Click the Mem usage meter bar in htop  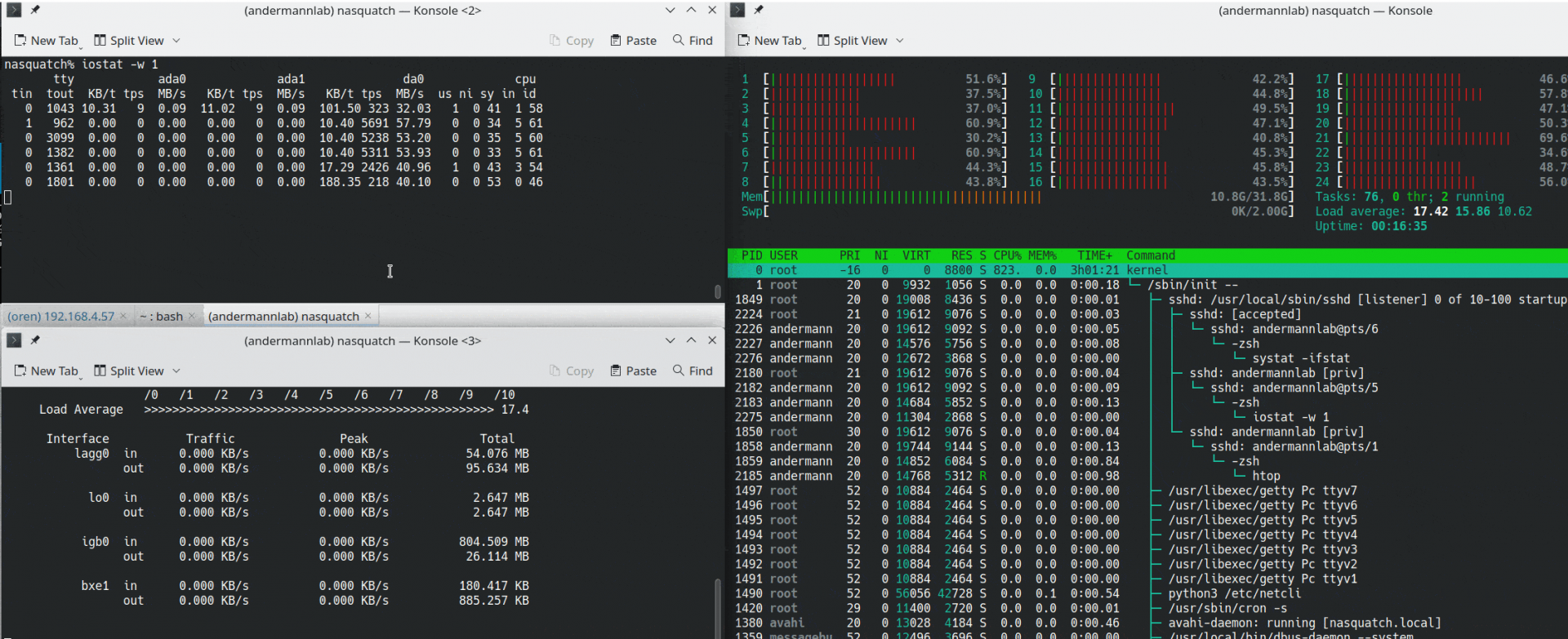[1018, 197]
